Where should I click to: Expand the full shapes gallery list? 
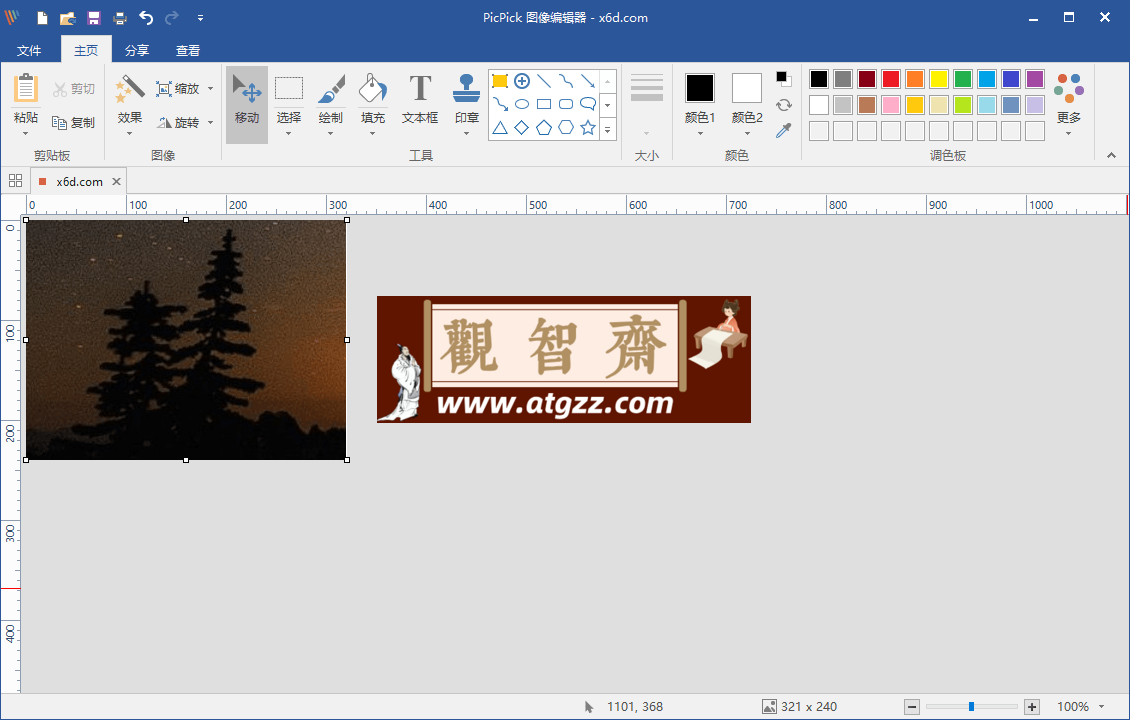608,130
